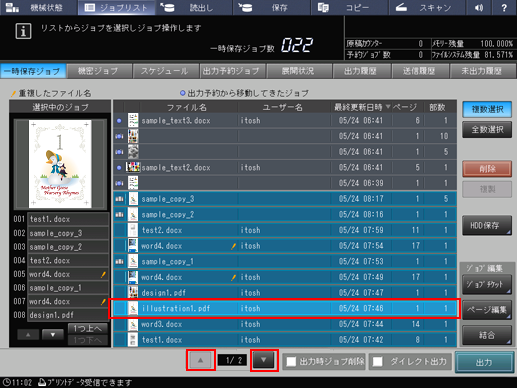This screenshot has height=388, width=517.
Task: Select 008 design1.pdf in selected jobs panel
Action: click(68, 315)
